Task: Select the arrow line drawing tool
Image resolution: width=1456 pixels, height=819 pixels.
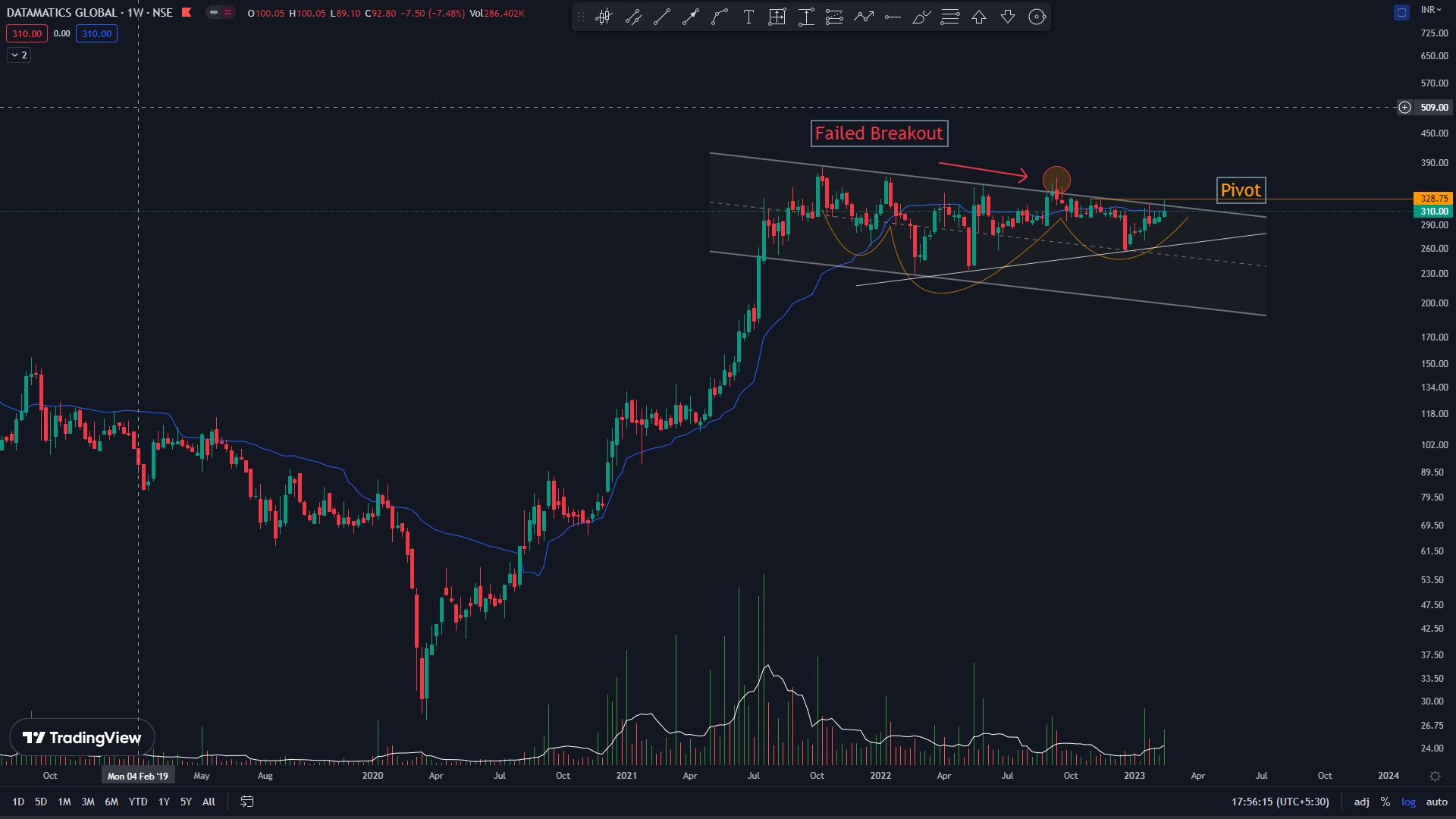Action: (x=691, y=17)
